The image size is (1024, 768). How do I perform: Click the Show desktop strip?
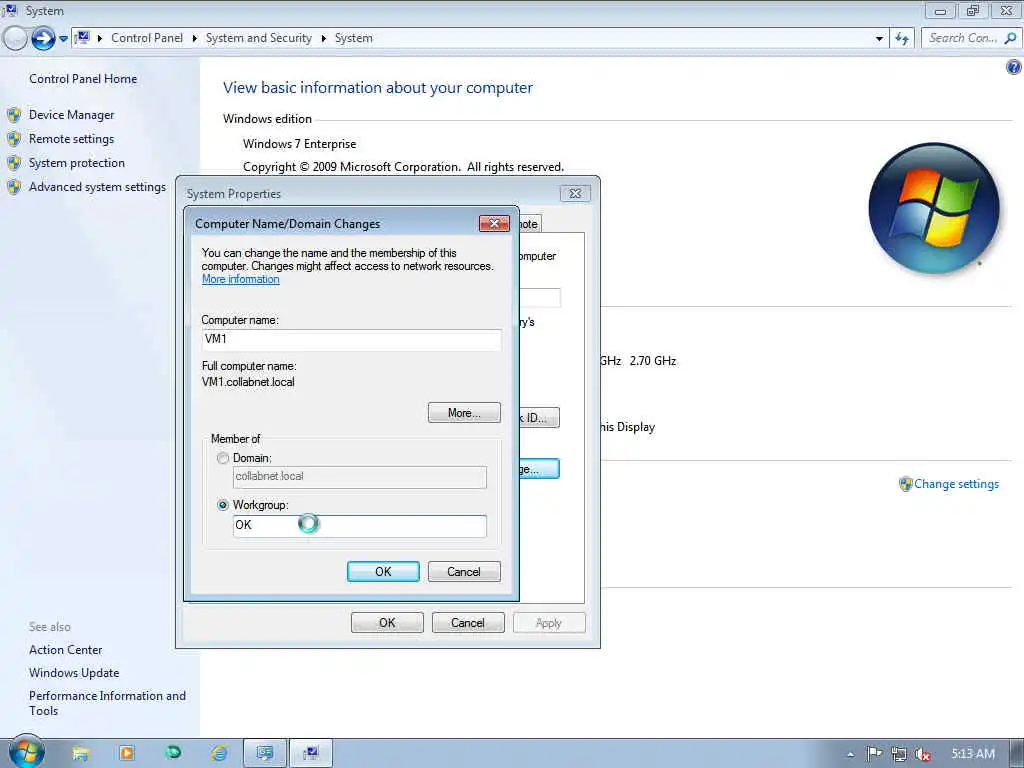click(1017, 754)
